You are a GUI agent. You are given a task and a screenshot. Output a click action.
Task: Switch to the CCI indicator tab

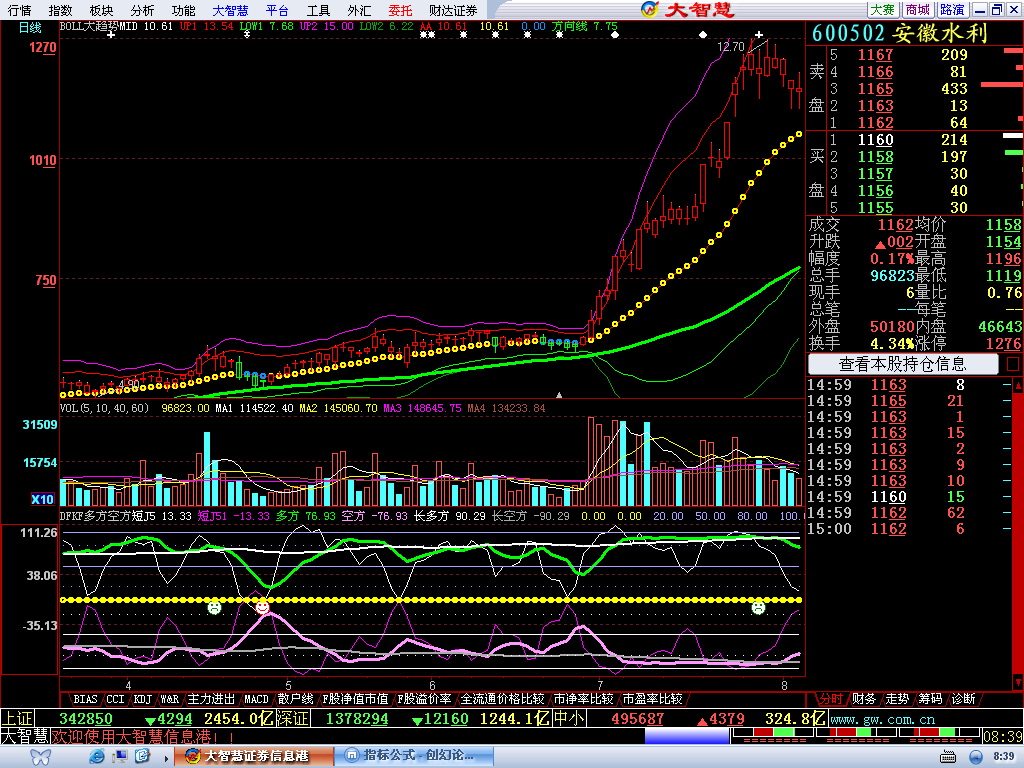coord(116,699)
